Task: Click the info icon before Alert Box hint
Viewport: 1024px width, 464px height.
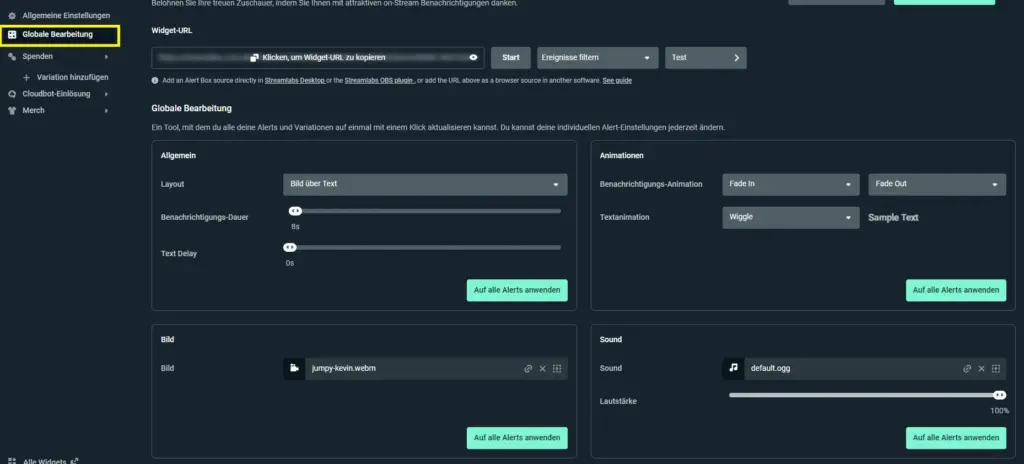Action: click(x=155, y=80)
